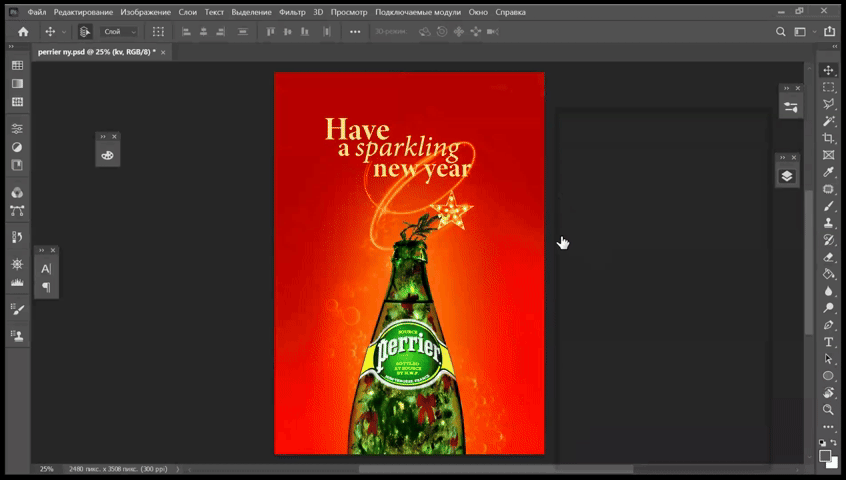Click the Home button in options bar

point(23,32)
